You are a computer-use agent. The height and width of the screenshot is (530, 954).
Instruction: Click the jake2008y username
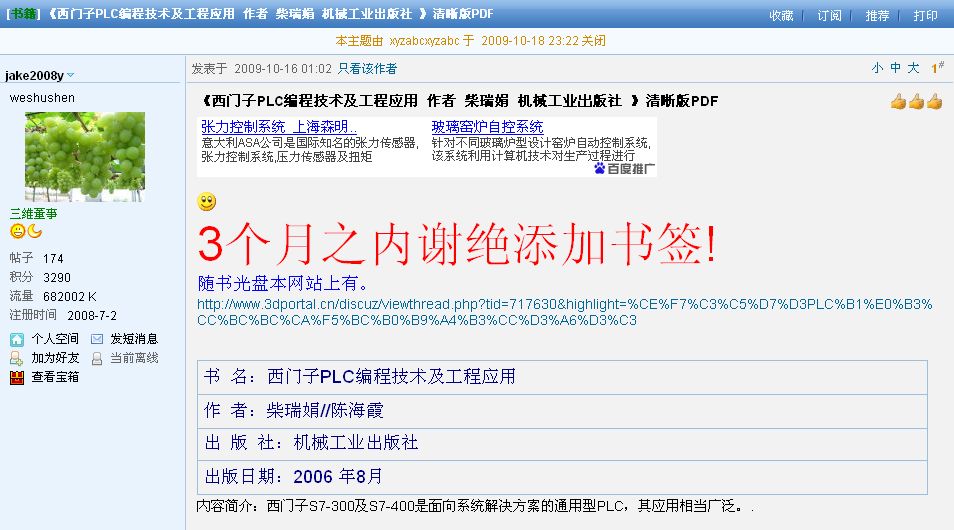pos(34,75)
